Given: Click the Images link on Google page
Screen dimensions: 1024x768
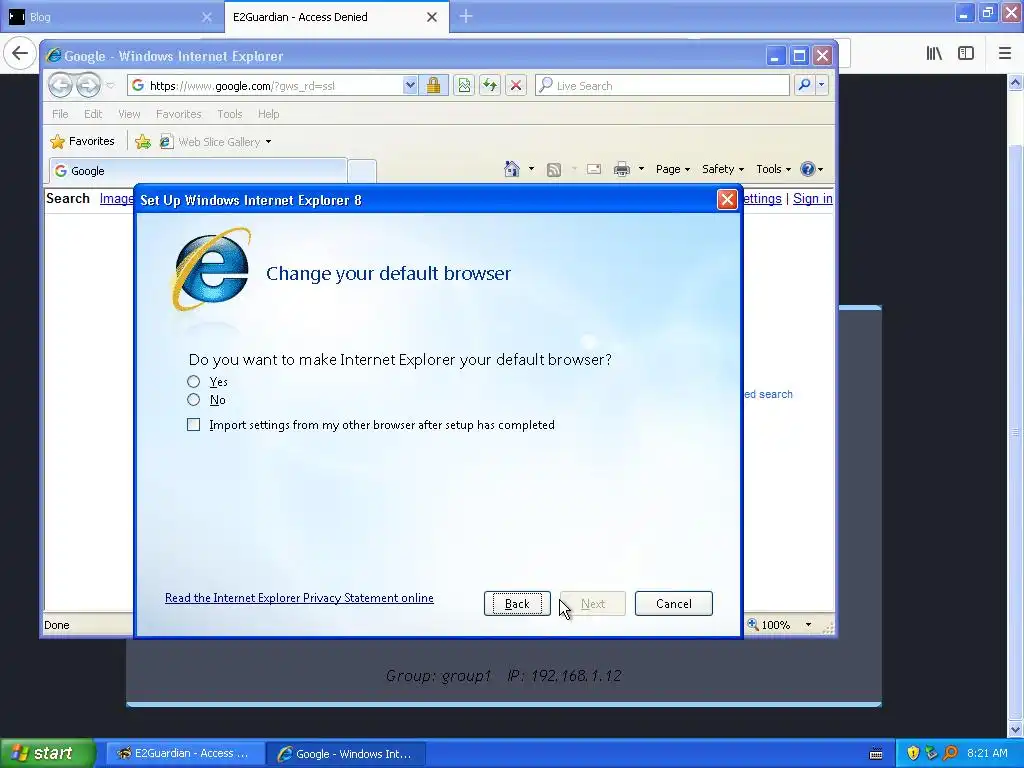Looking at the screenshot, I should click(116, 199).
